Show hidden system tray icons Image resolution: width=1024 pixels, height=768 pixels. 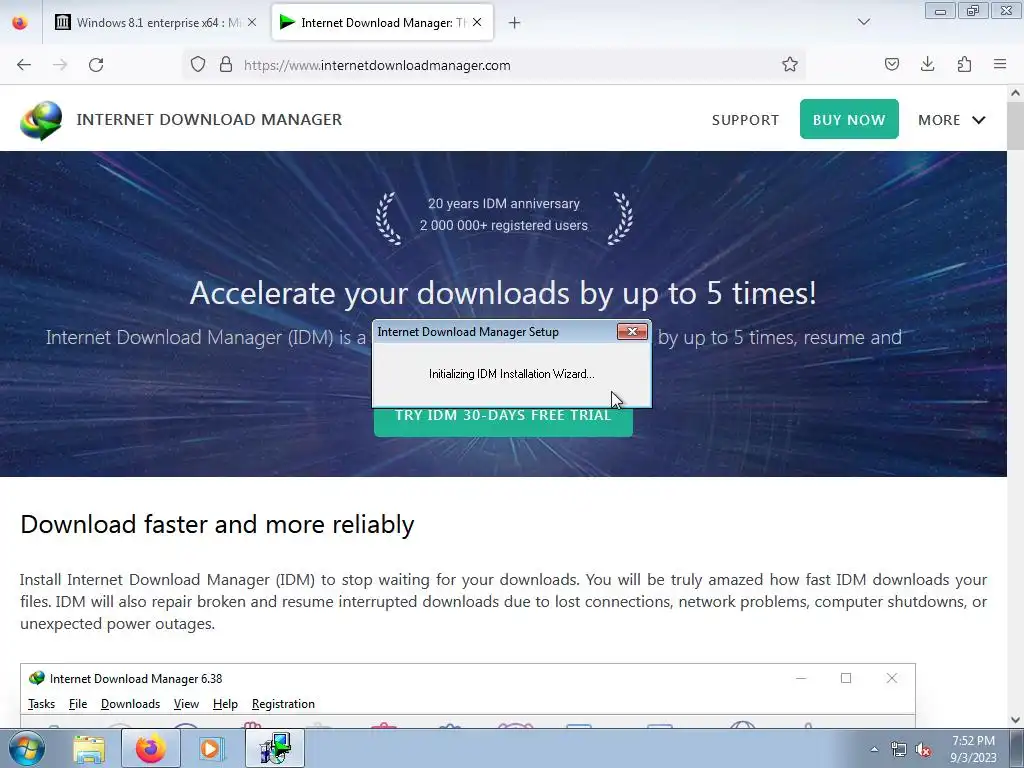click(874, 750)
